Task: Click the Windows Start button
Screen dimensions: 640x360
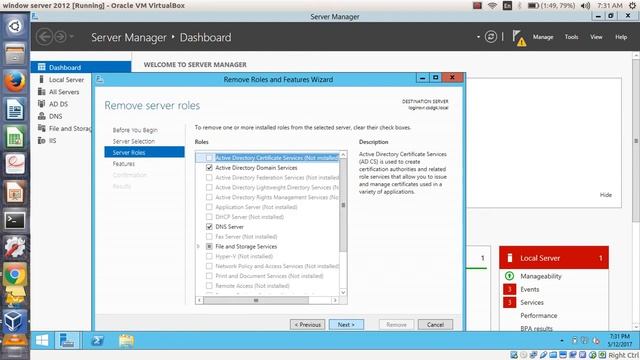Action: click(42, 340)
